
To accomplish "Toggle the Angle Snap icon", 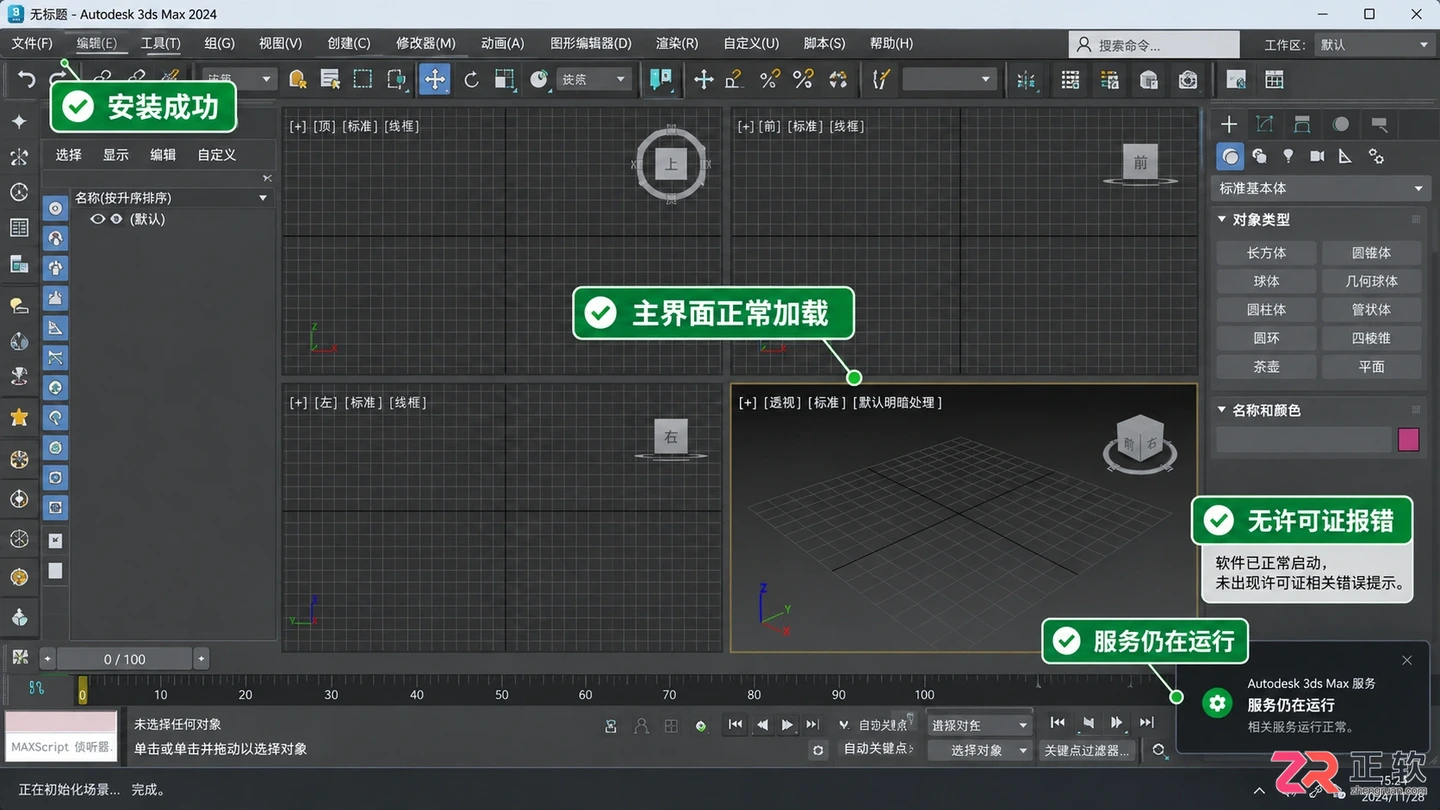I will (734, 79).
